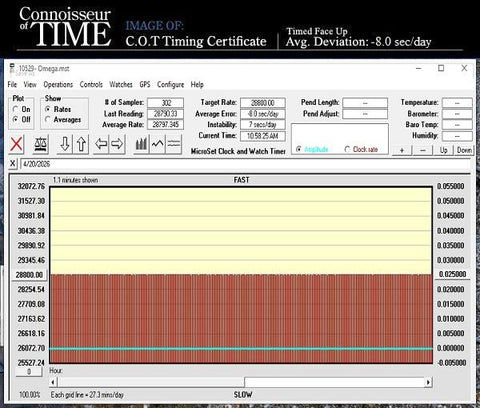480x408 pixels.
Task: Click the red X clear data icon
Action: 16,144
